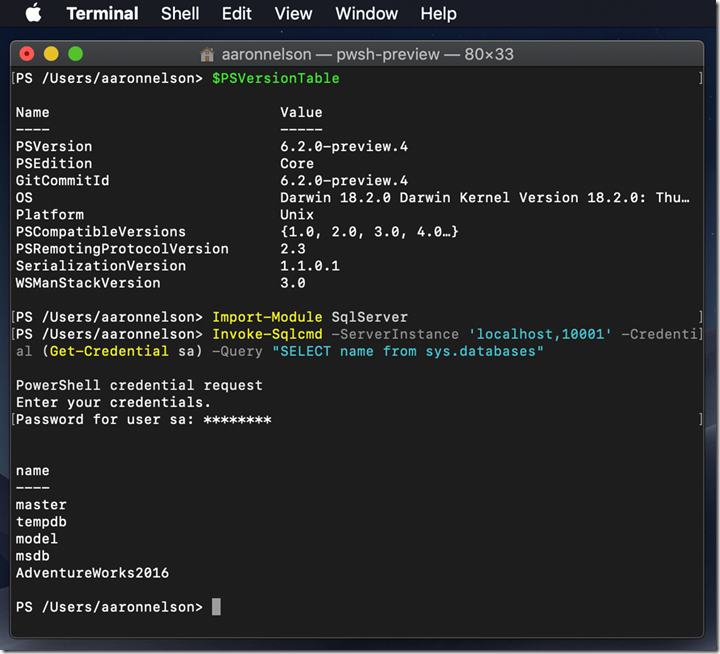Open the Apple menu
This screenshot has width=720, height=654.
34,13
